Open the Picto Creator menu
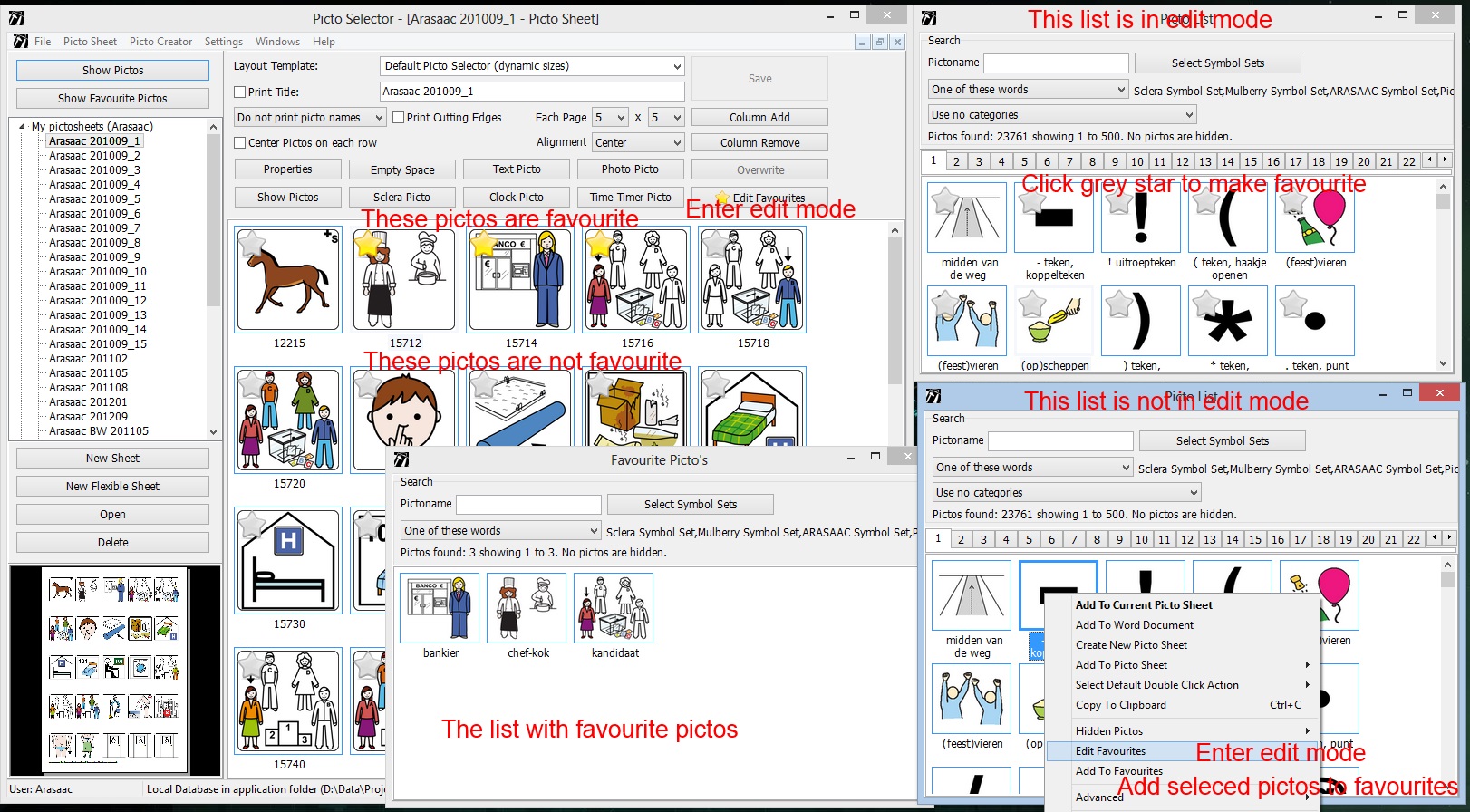The image size is (1470, 812). [160, 42]
